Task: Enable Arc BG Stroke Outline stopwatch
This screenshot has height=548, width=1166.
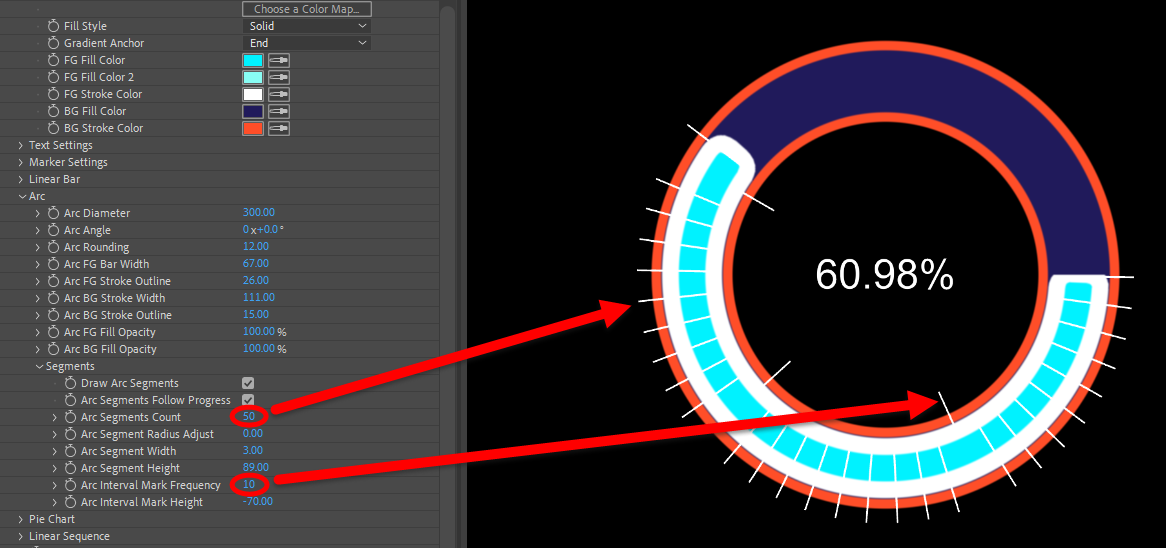Action: 54,315
